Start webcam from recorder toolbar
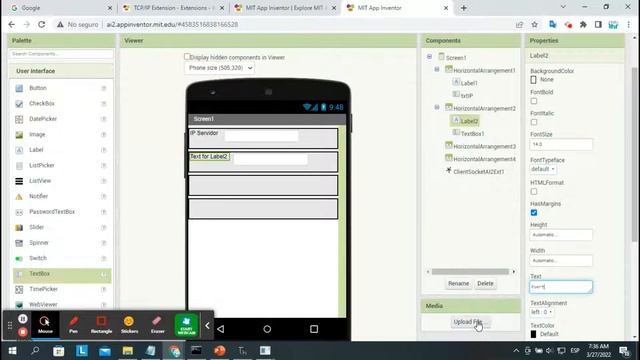This screenshot has width=640, height=360. coord(186,325)
